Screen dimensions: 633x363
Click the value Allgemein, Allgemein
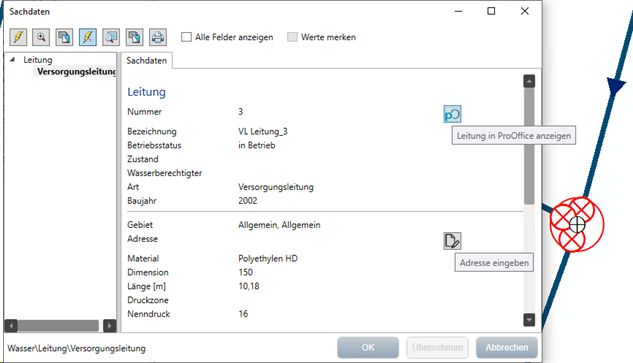click(279, 225)
